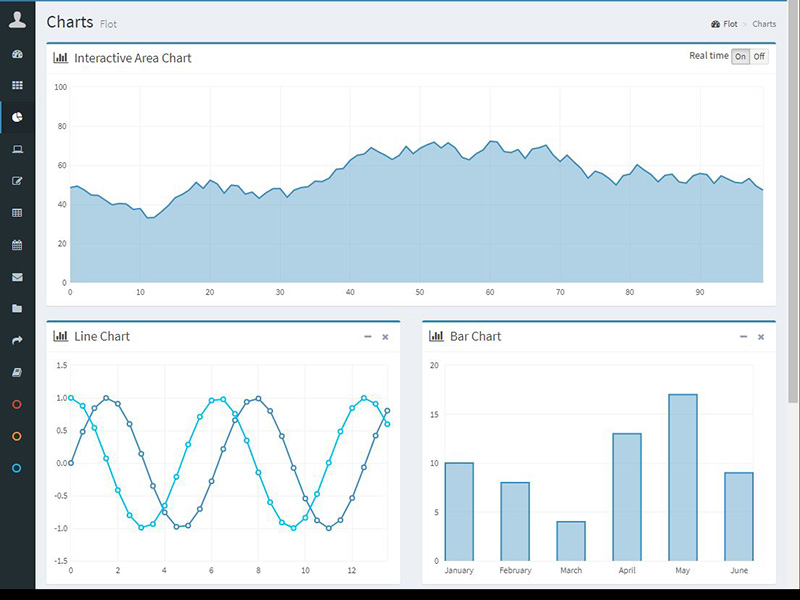The height and width of the screenshot is (600, 800).
Task: Click the Flot breadcrumb dashboard icon
Action: 715,24
